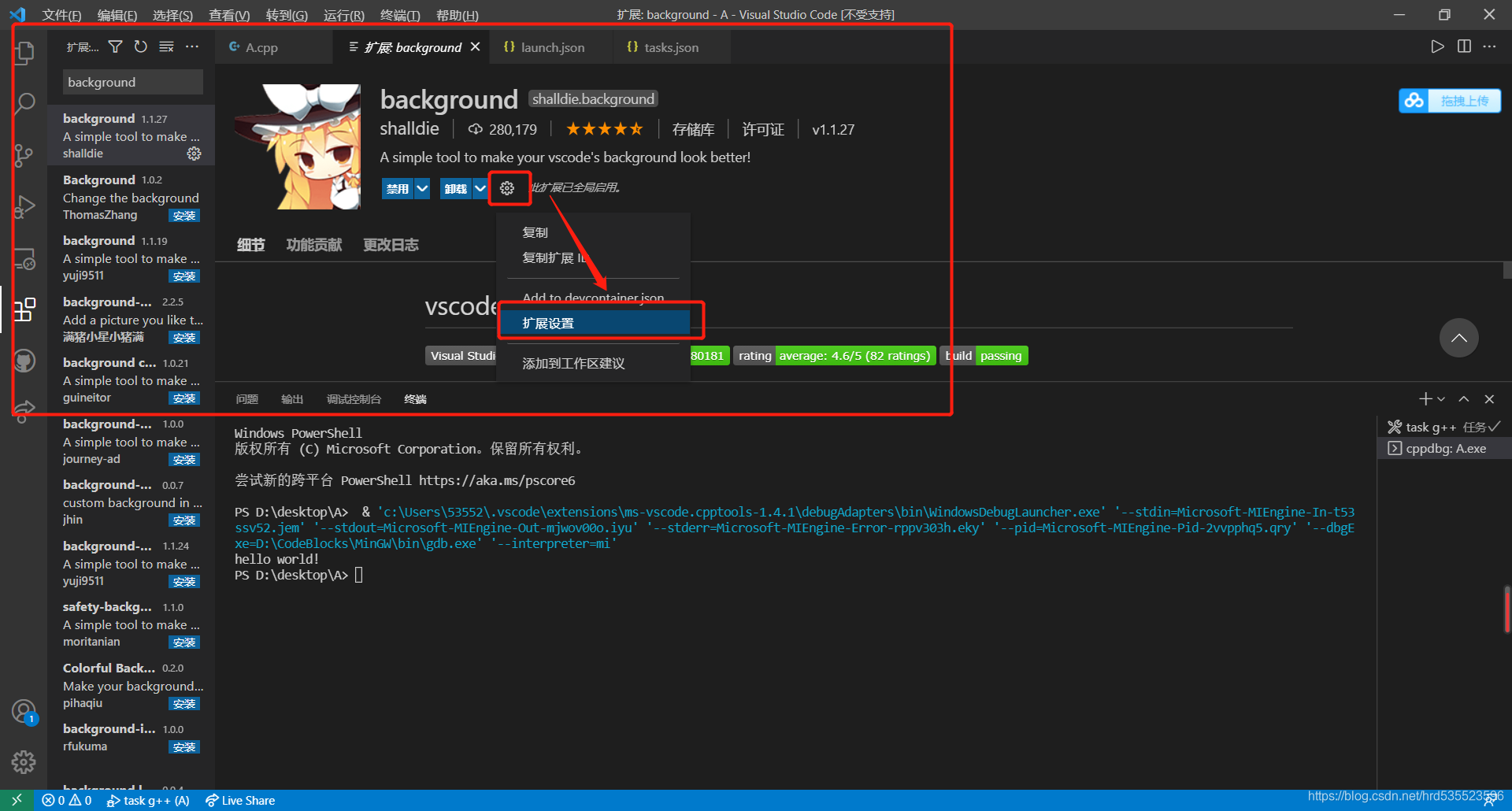This screenshot has height=811, width=1512.
Task: Open the 查看(V) menu
Action: tap(229, 15)
